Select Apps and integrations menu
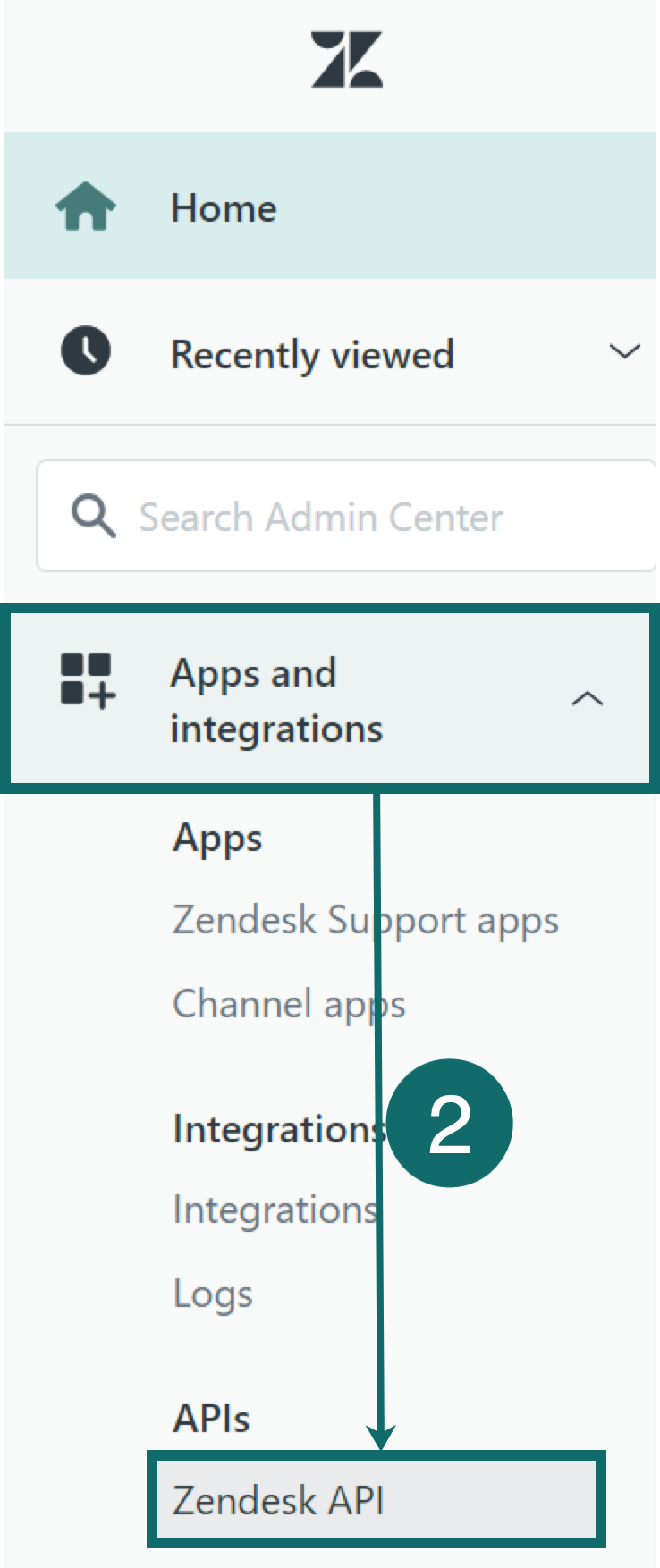Image resolution: width=660 pixels, height=1568 pixels. pyautogui.click(x=330, y=698)
